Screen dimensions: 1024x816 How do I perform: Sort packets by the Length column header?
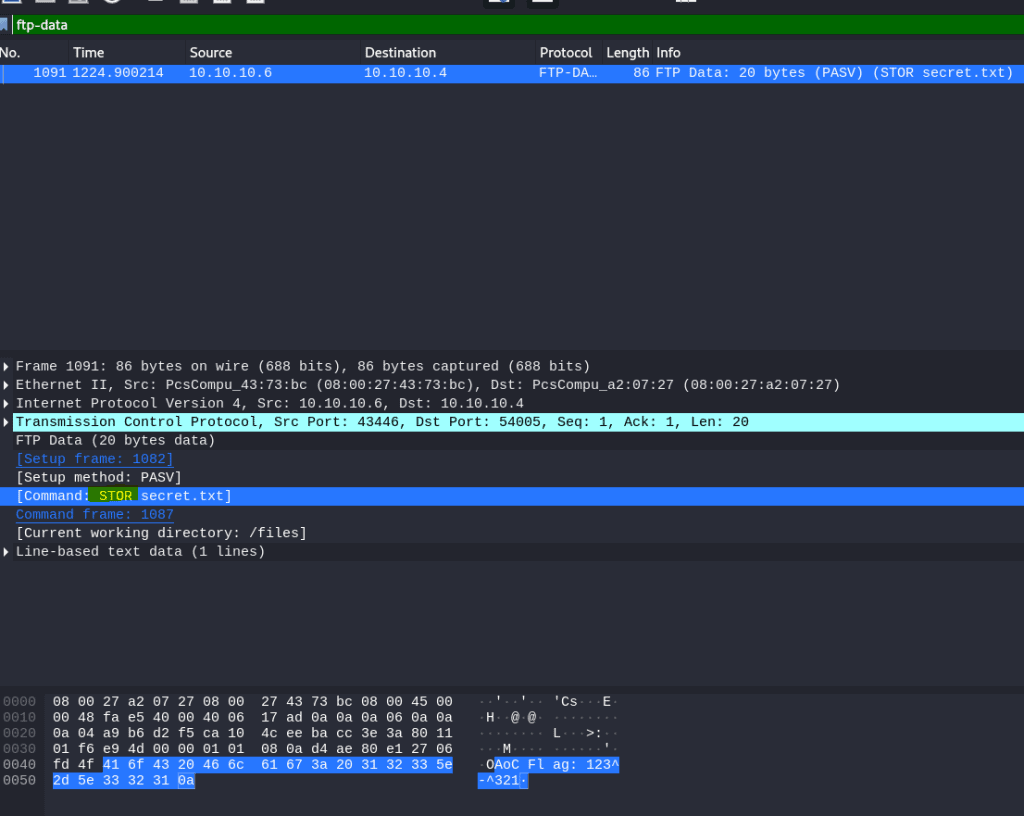coord(627,53)
